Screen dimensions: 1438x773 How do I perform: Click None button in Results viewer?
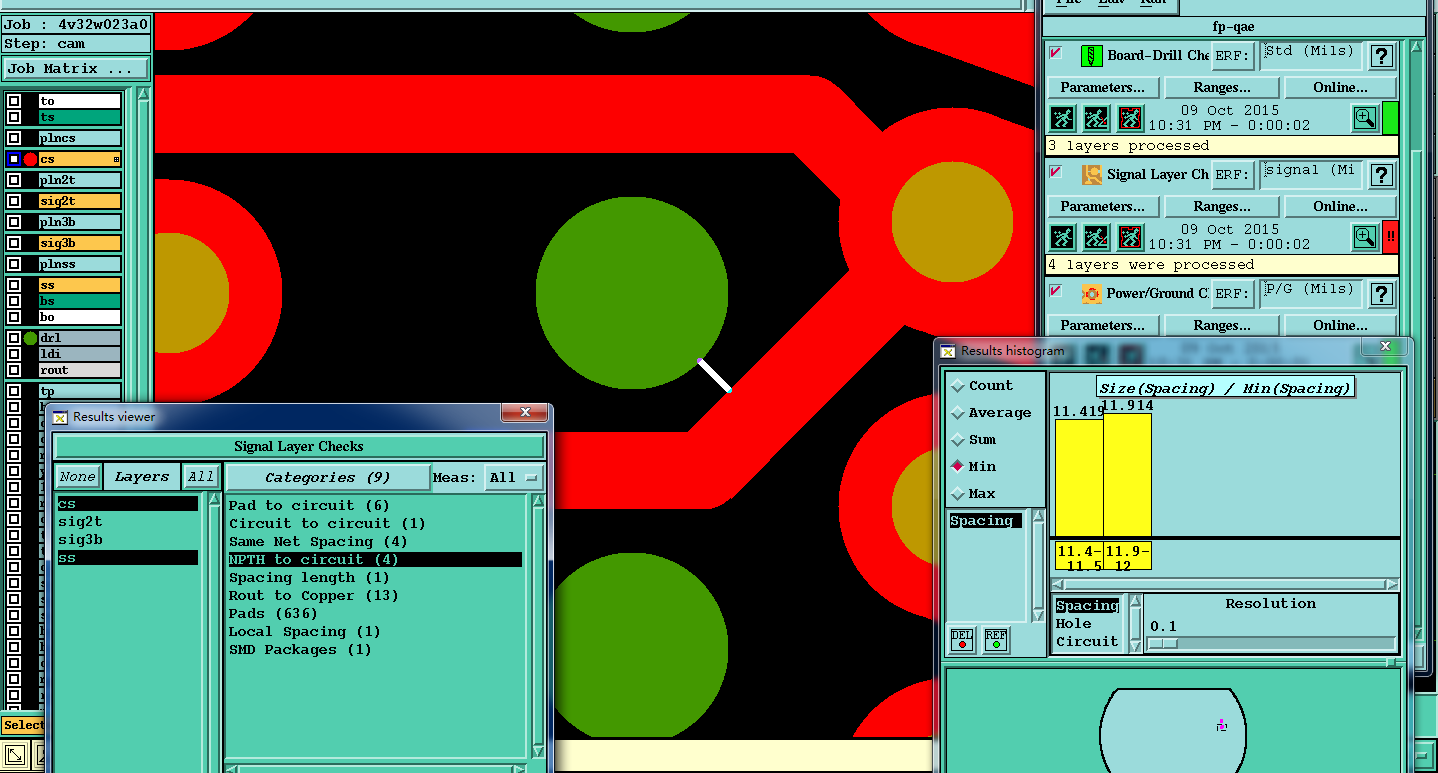[78, 477]
